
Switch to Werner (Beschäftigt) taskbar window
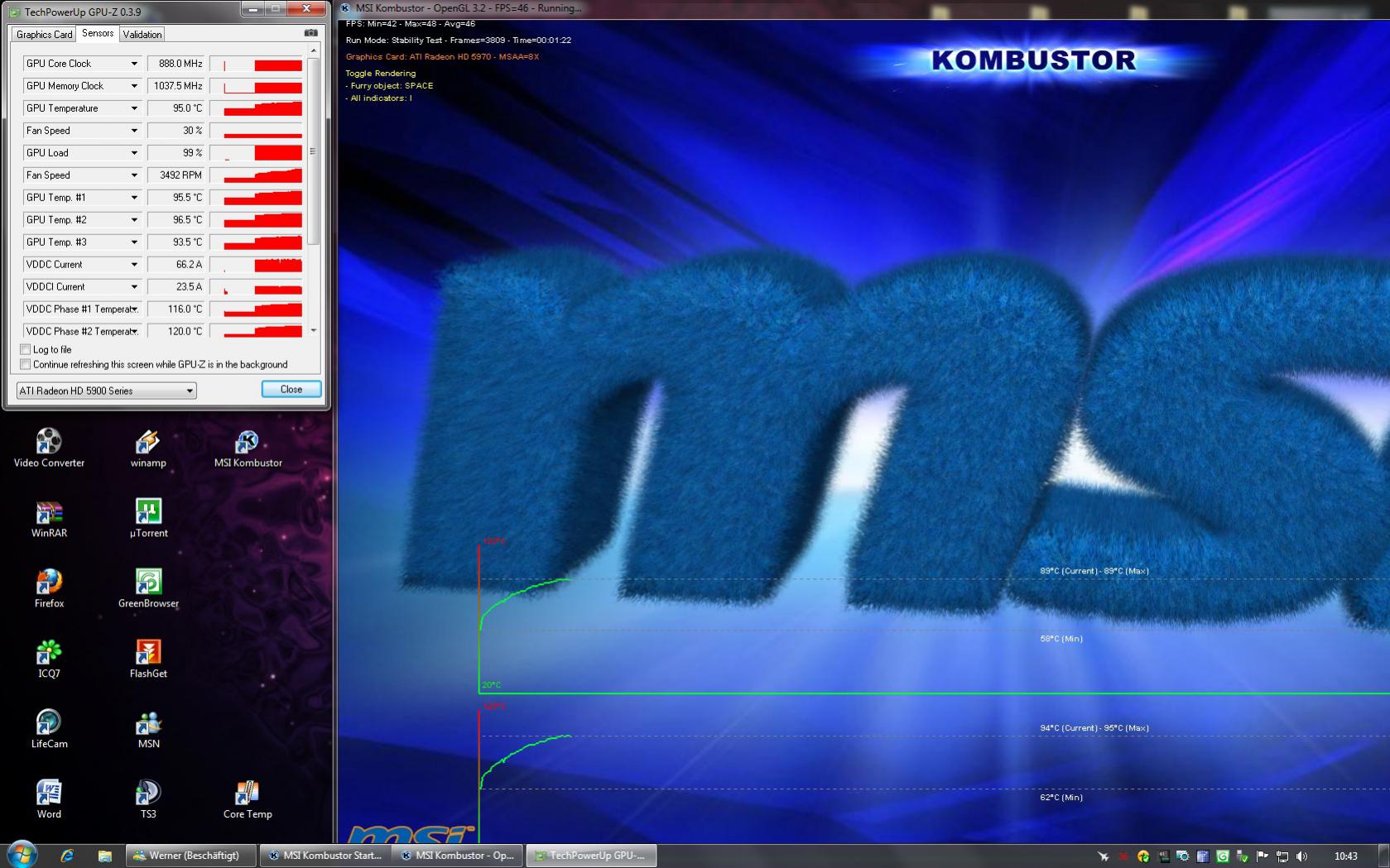(x=191, y=856)
